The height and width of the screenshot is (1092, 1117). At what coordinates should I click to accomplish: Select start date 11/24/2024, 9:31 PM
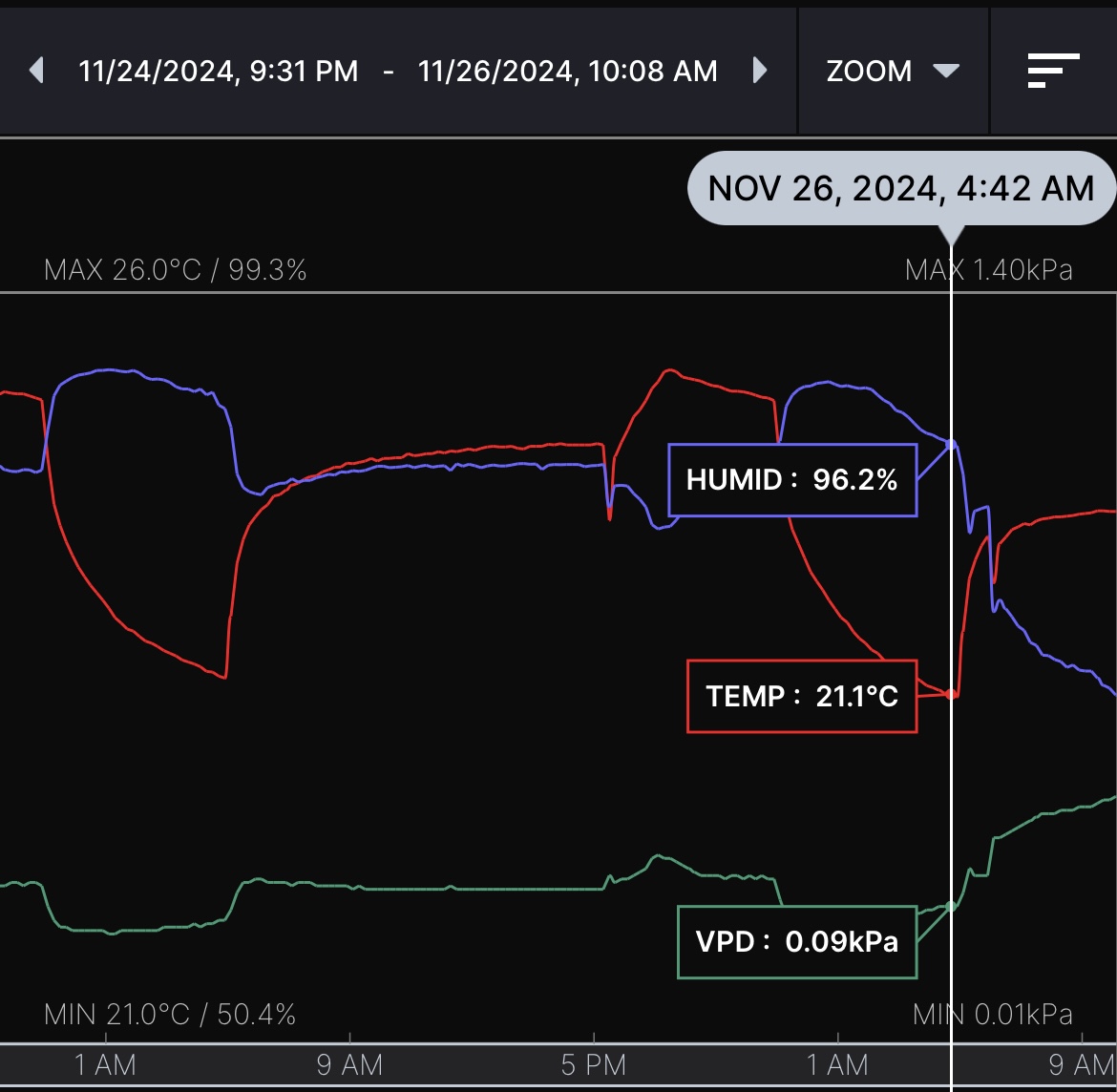pos(219,72)
